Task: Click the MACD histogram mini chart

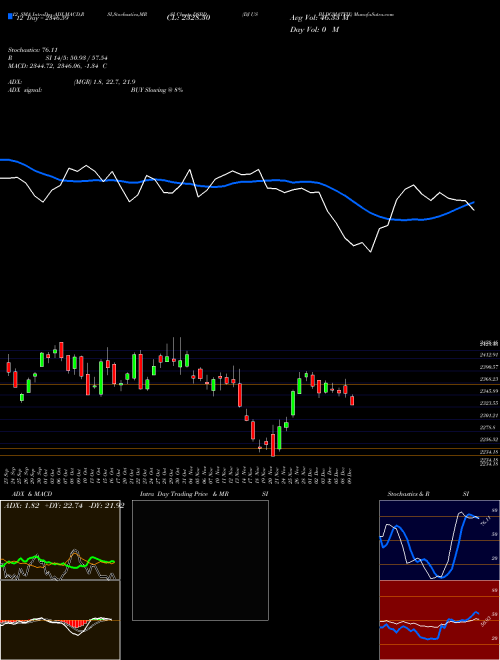Action: coord(60,620)
